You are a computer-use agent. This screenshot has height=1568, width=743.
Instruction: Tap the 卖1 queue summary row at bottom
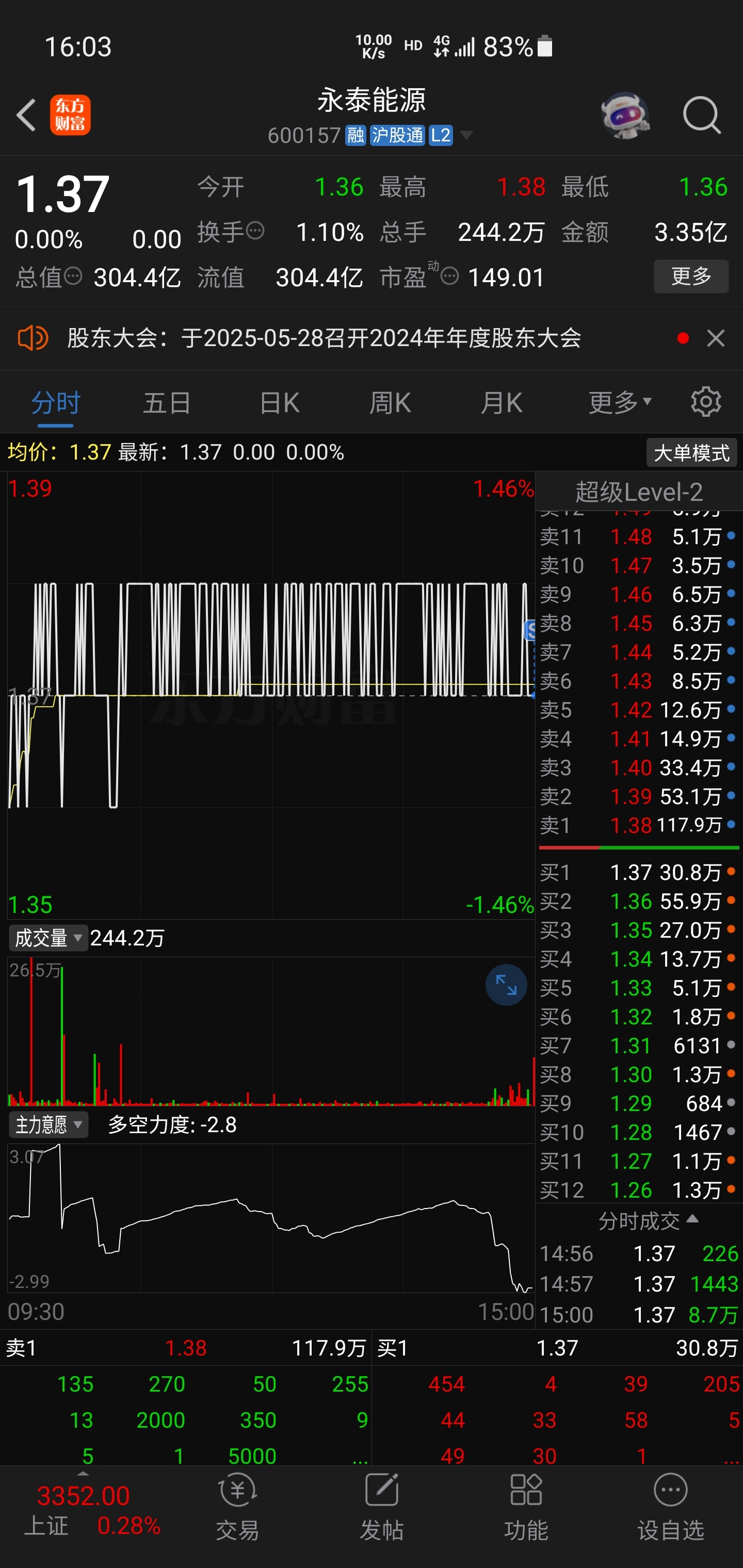pyautogui.click(x=186, y=1348)
